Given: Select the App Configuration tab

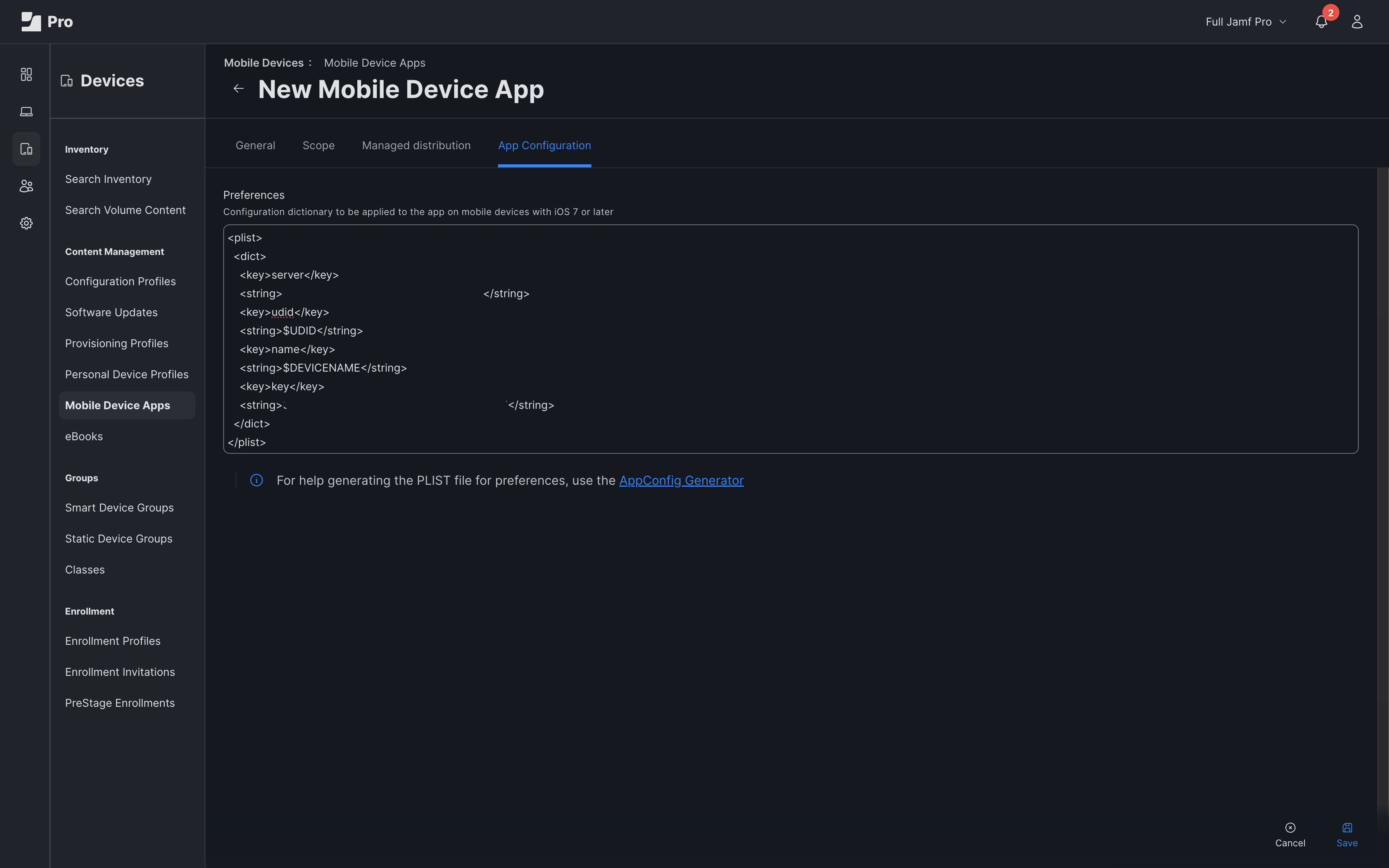Looking at the screenshot, I should [544, 145].
